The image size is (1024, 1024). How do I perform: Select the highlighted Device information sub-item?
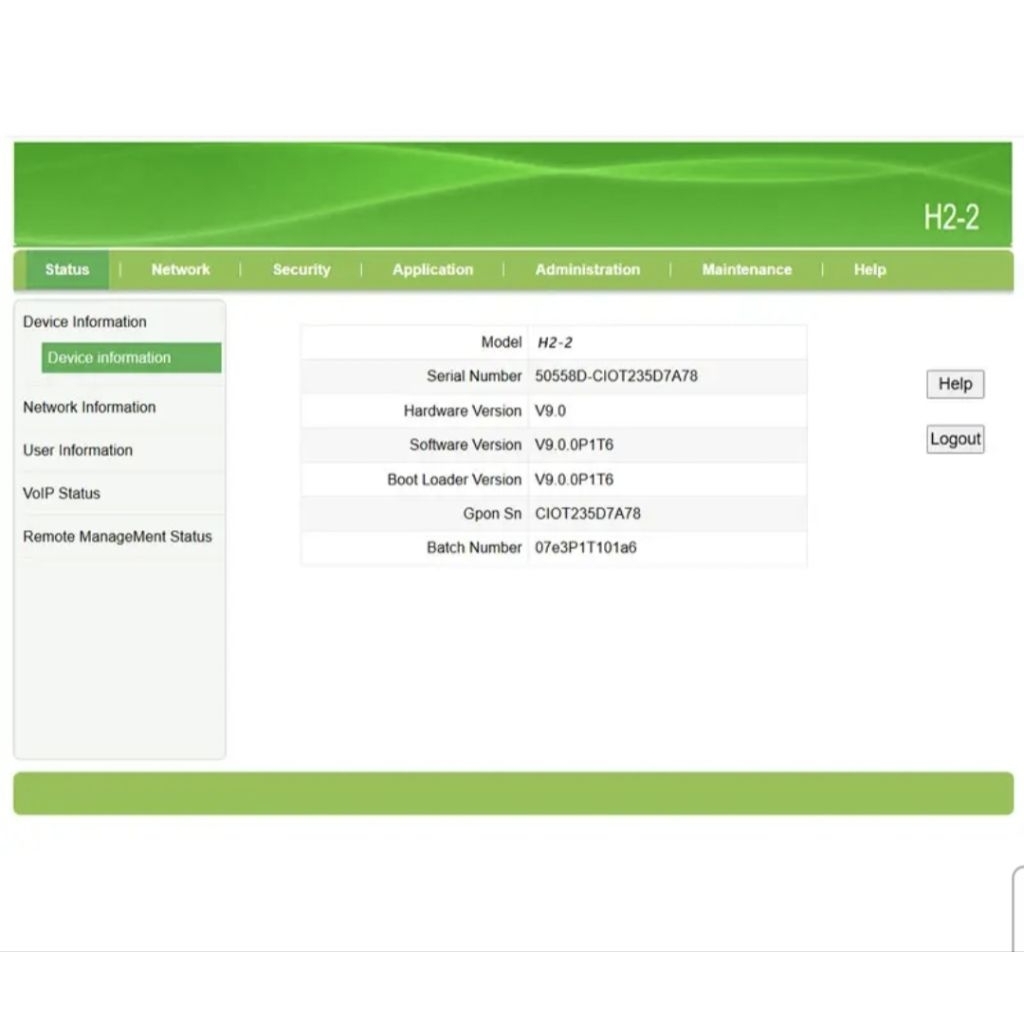point(110,358)
